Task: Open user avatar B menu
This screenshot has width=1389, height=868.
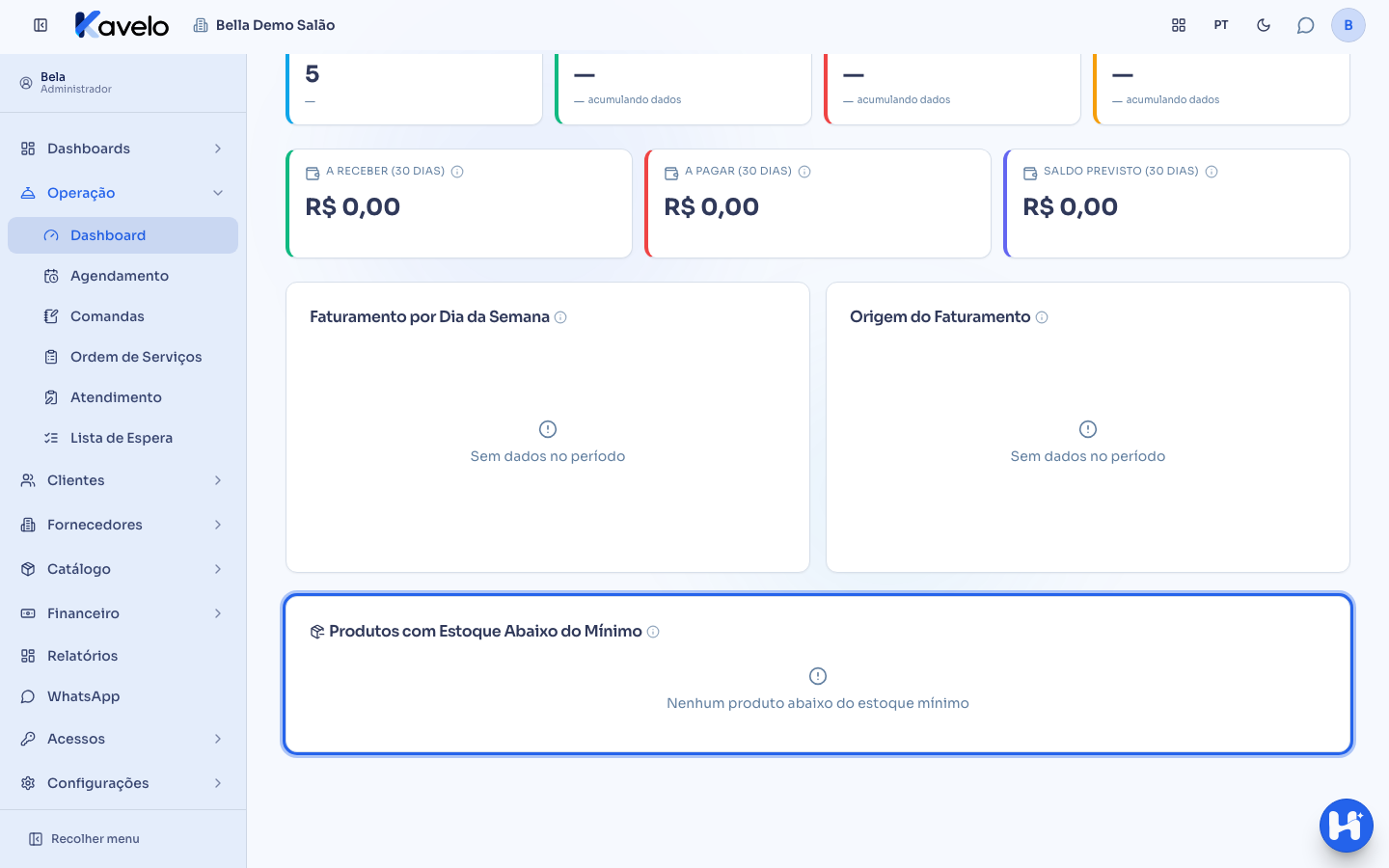Action: [x=1348, y=25]
